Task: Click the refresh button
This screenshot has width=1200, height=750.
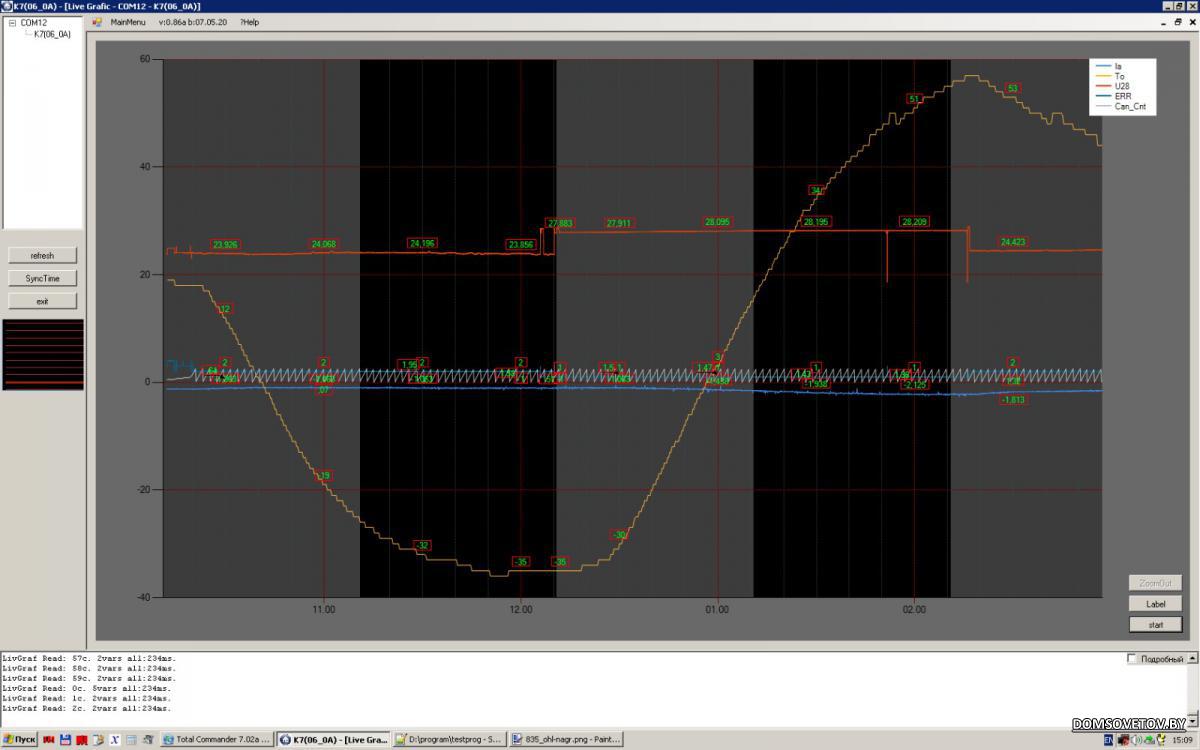Action: [x=42, y=256]
